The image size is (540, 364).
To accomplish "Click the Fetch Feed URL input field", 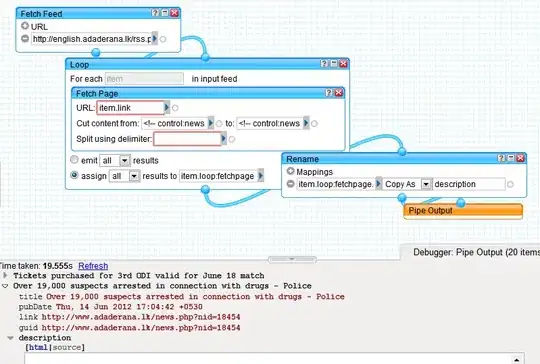I will pos(92,39).
